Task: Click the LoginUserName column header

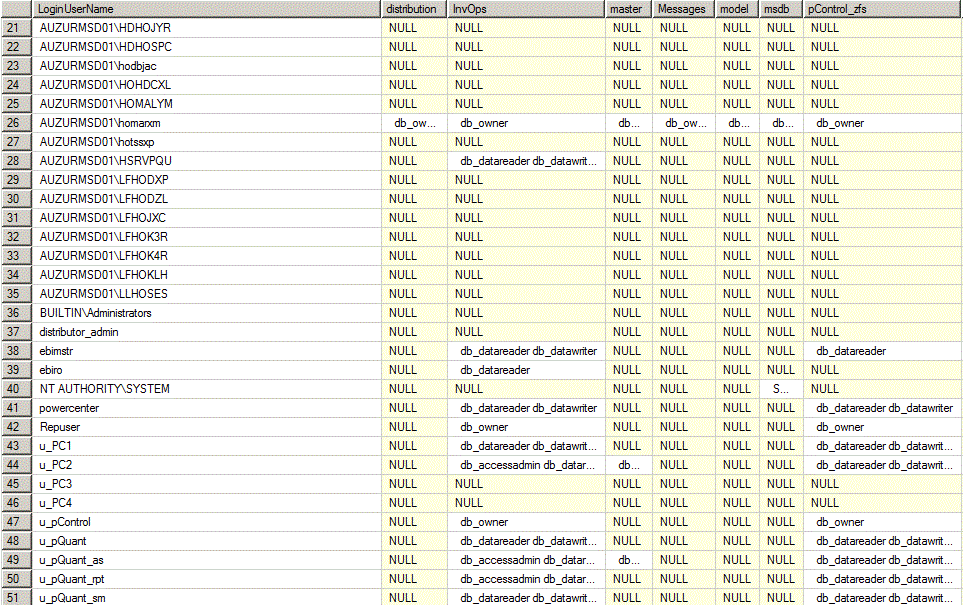Action: (x=206, y=9)
